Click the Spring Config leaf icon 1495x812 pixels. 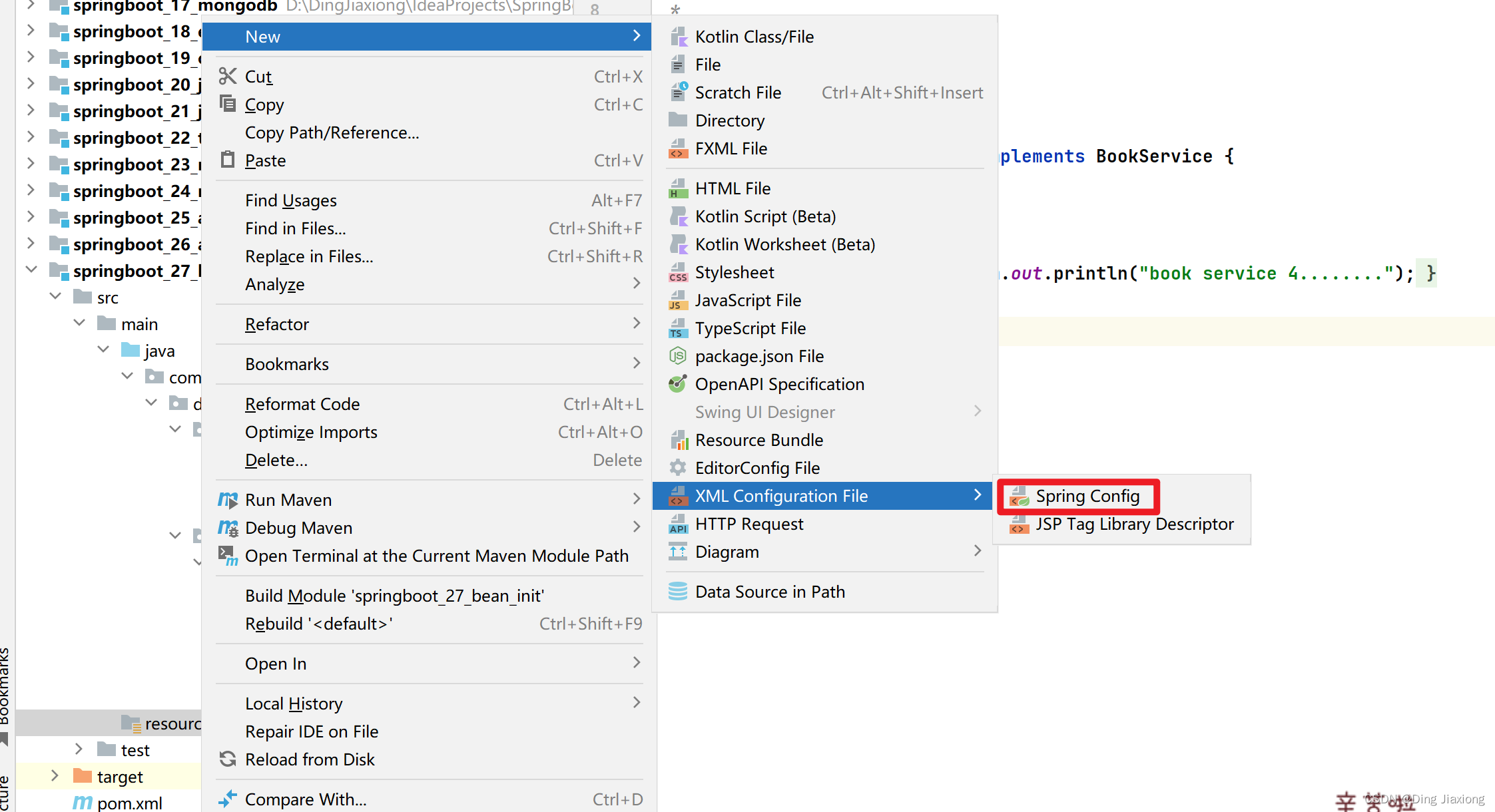click(x=1019, y=497)
